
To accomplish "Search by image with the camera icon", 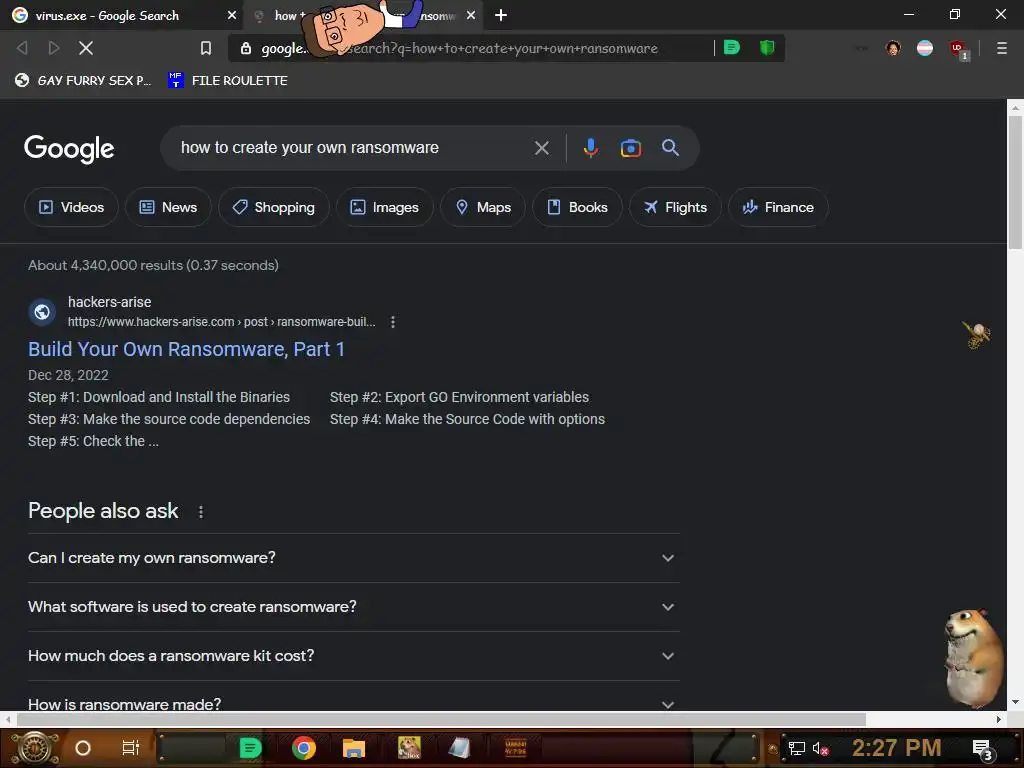I will point(630,148).
